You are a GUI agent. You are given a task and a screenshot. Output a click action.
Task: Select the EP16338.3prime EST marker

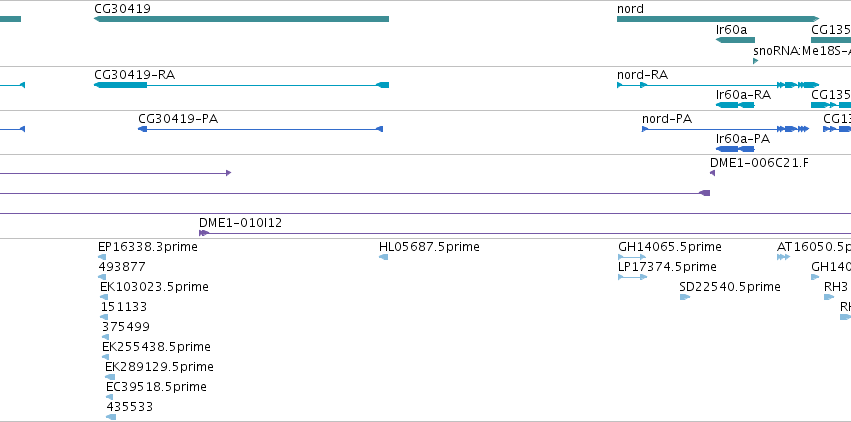[x=102, y=257]
